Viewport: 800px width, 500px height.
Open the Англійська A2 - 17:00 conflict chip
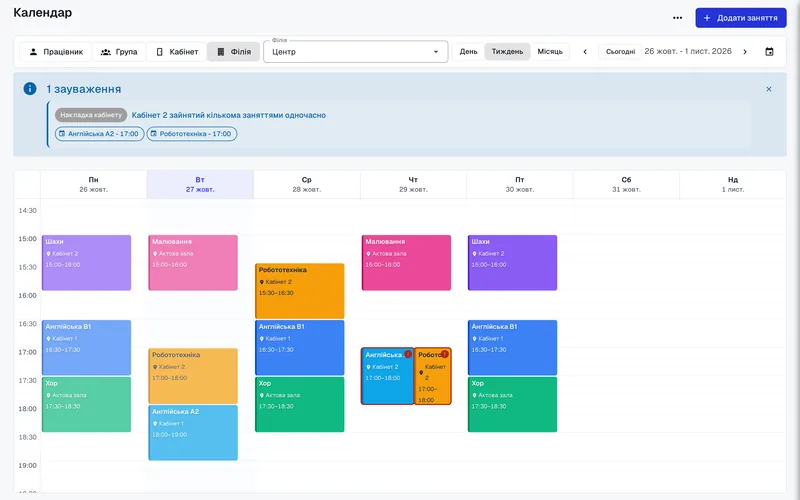point(99,134)
